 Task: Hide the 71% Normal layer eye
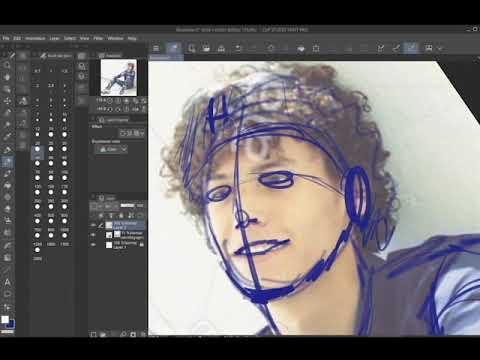93,235
